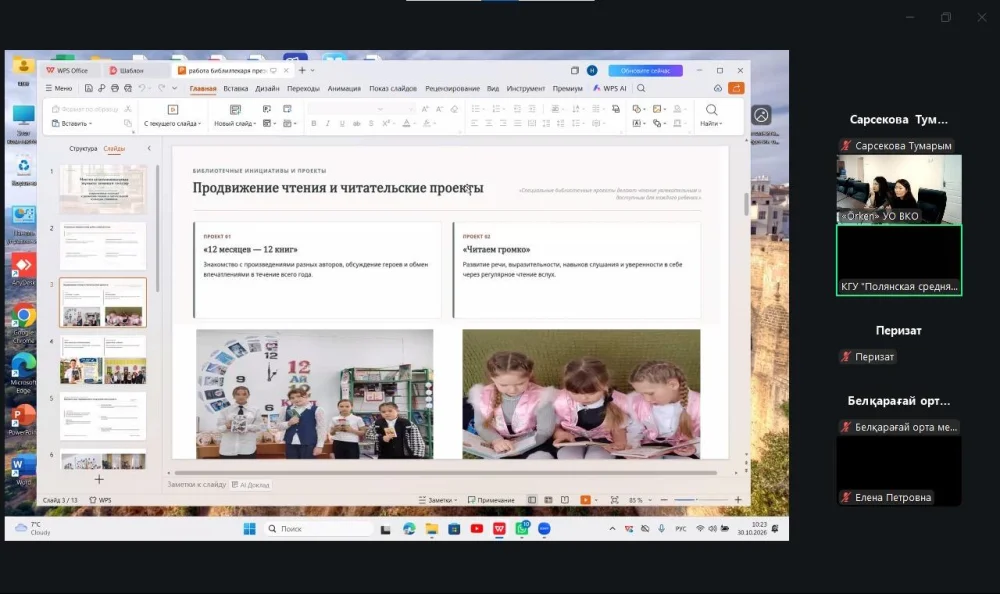Click the Redo arrow in WPS toolbar

(x=161, y=88)
